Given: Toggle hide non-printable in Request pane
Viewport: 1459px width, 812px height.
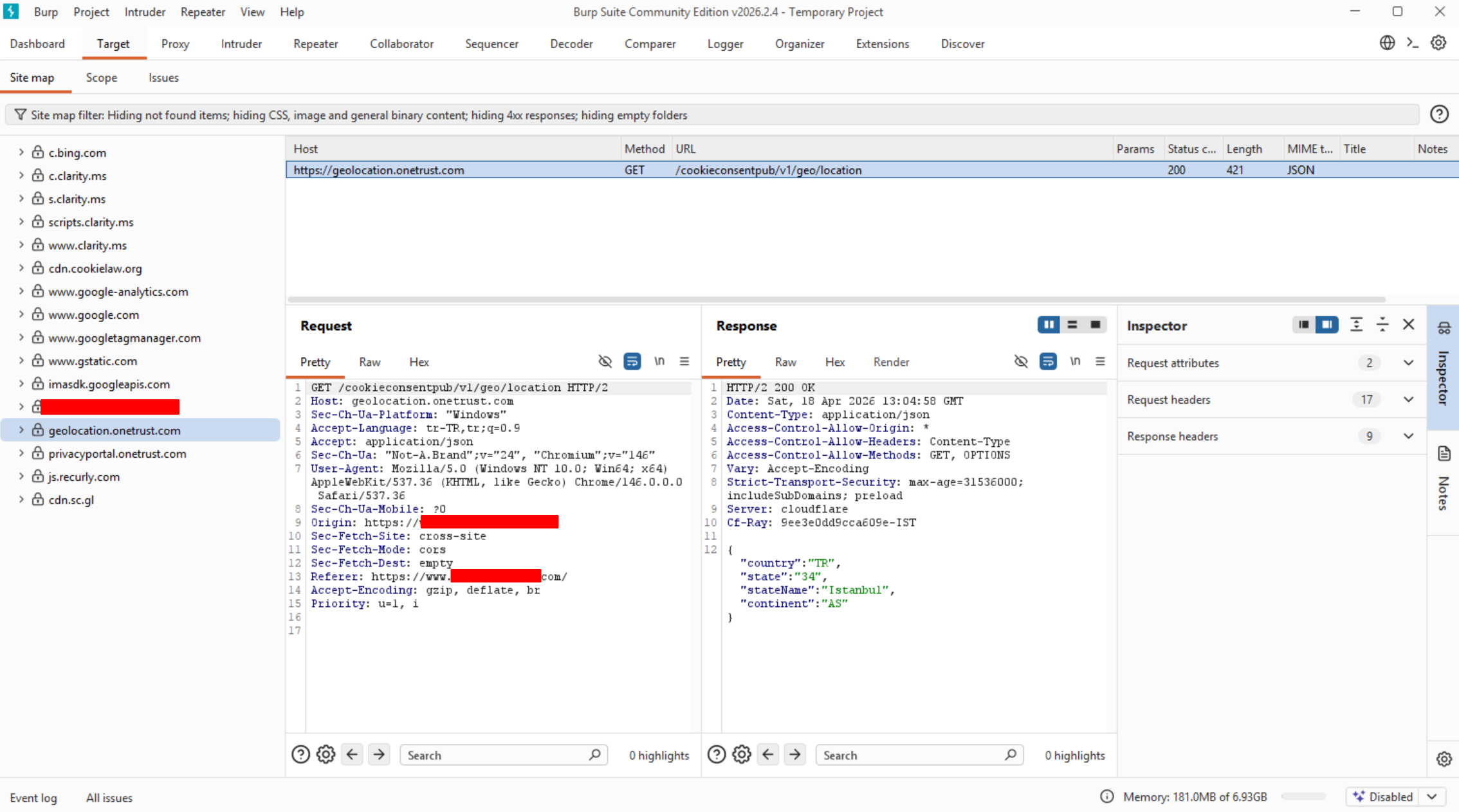Looking at the screenshot, I should 605,361.
